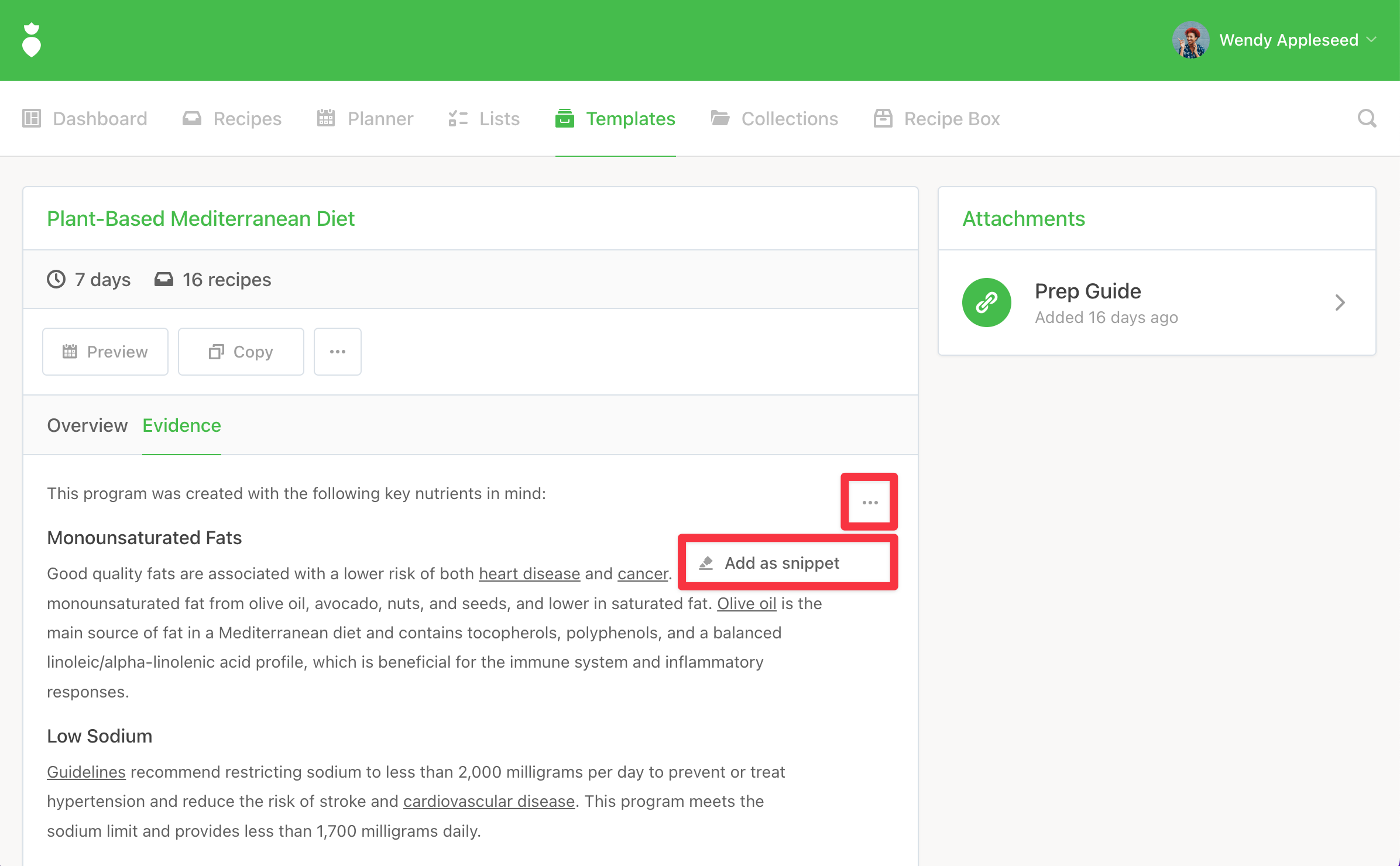Click Wendy Appleseed's profile avatar
1400x866 pixels.
point(1190,40)
